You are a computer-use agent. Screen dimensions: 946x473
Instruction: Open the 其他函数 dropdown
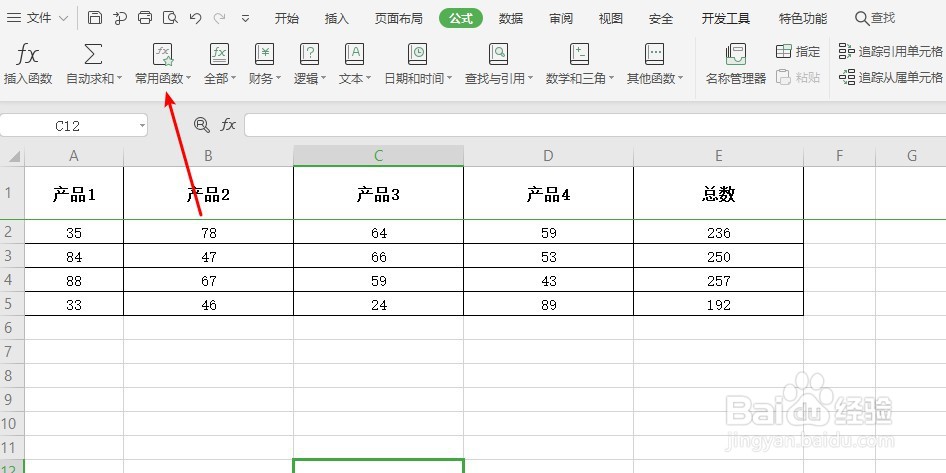tap(655, 64)
